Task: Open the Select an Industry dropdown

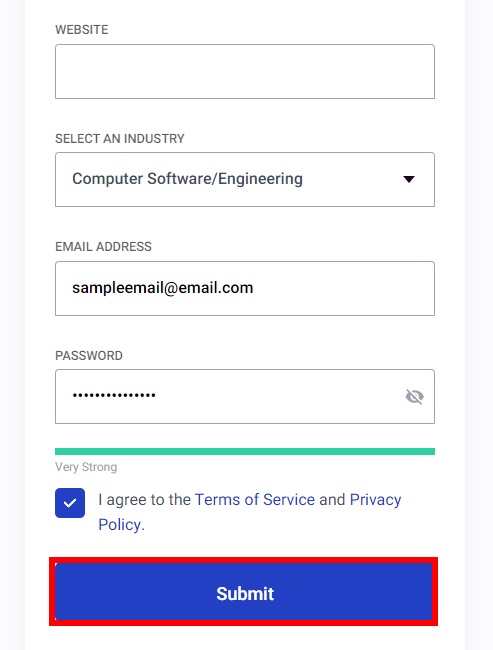Action: point(245,179)
